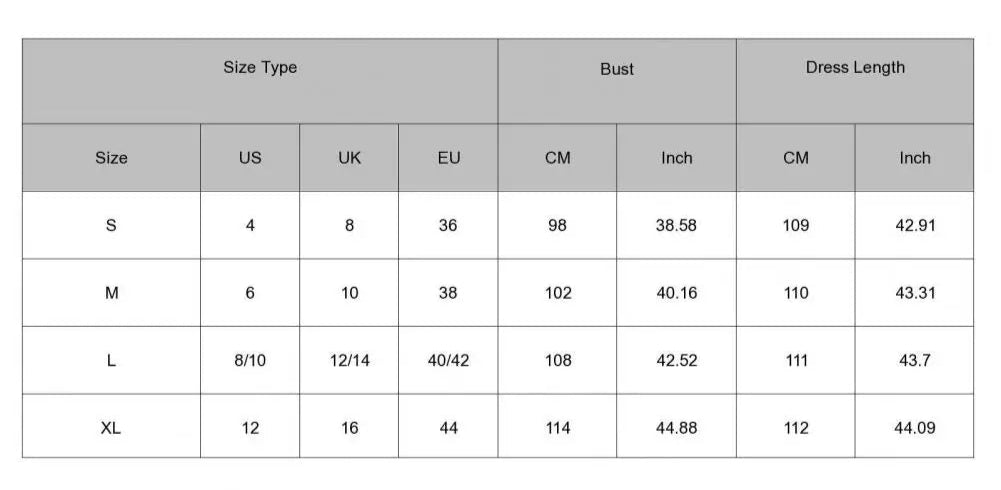Image resolution: width=1001 pixels, height=490 pixels.
Task: Click the Dress Length header cell
Action: point(855,68)
